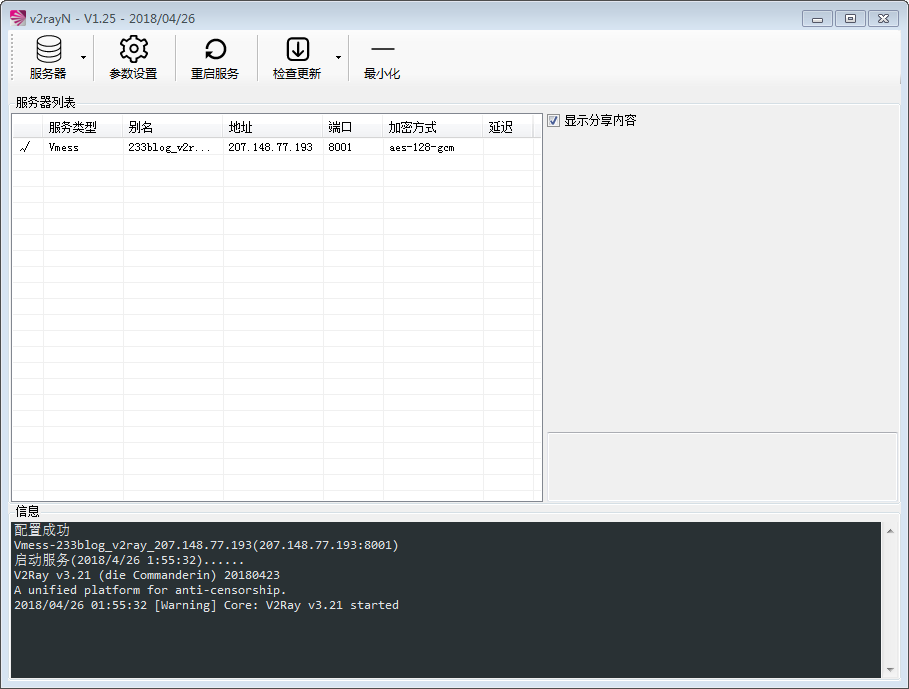This screenshot has height=689, width=909.
Task: Click the Warning Core started log line
Action: (206, 605)
